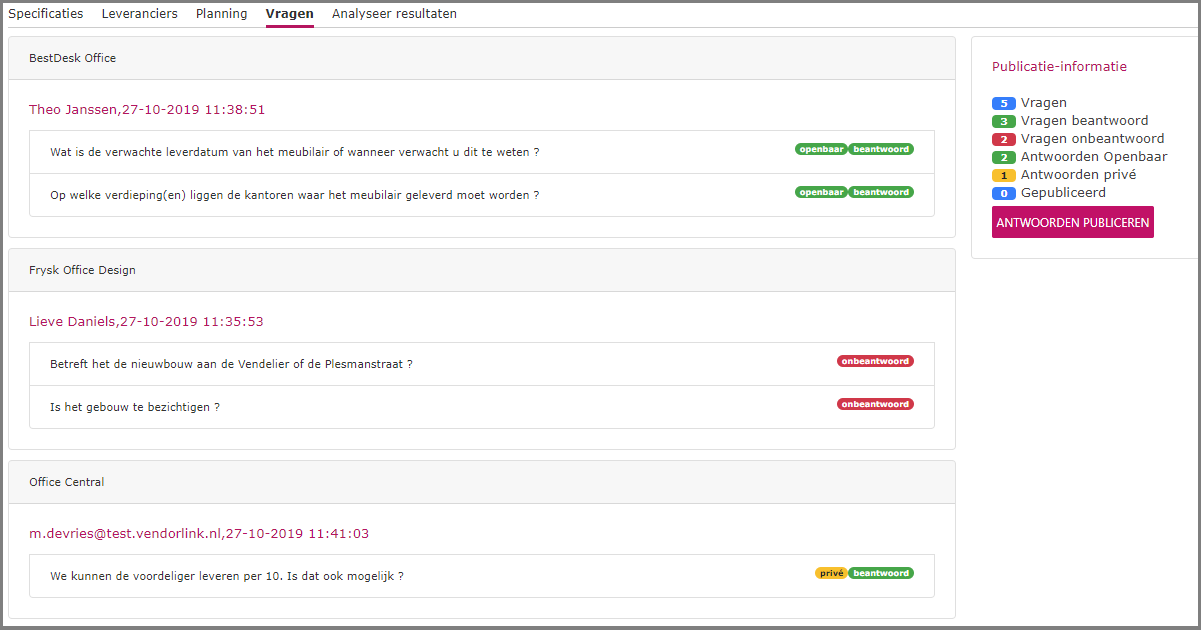Viewport: 1201px width, 630px height.
Task: Select question 'Is het gebouw te bezichtigen ?'
Action: tap(482, 407)
